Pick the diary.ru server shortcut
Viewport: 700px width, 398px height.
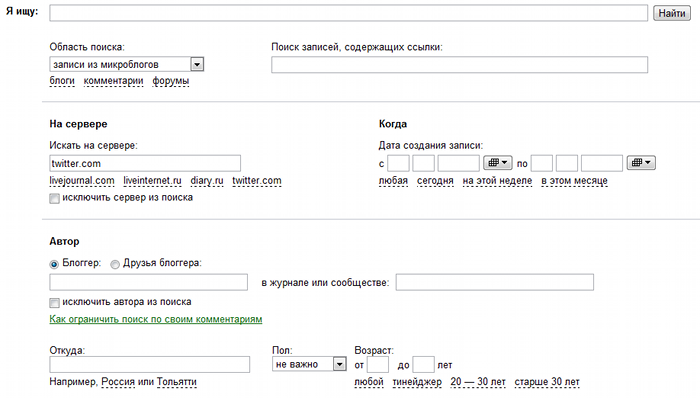pyautogui.click(x=207, y=181)
